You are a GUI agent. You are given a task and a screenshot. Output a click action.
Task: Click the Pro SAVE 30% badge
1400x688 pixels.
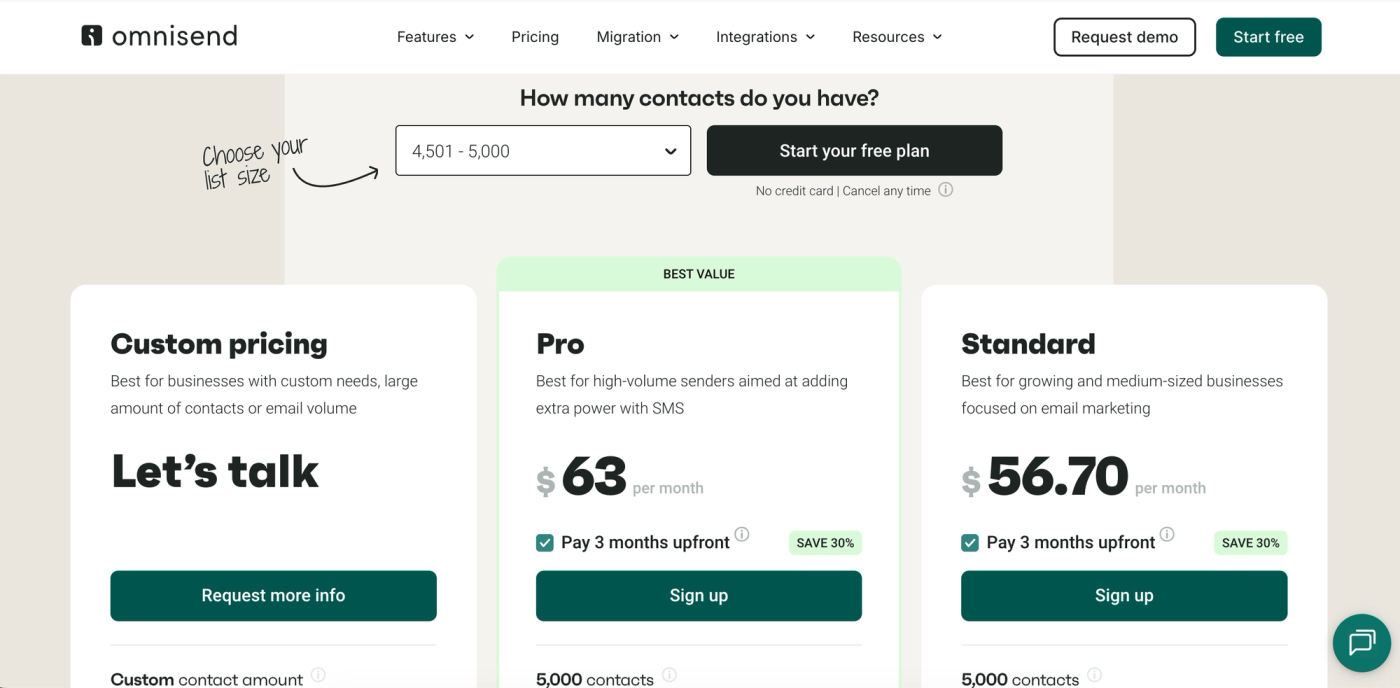click(825, 543)
